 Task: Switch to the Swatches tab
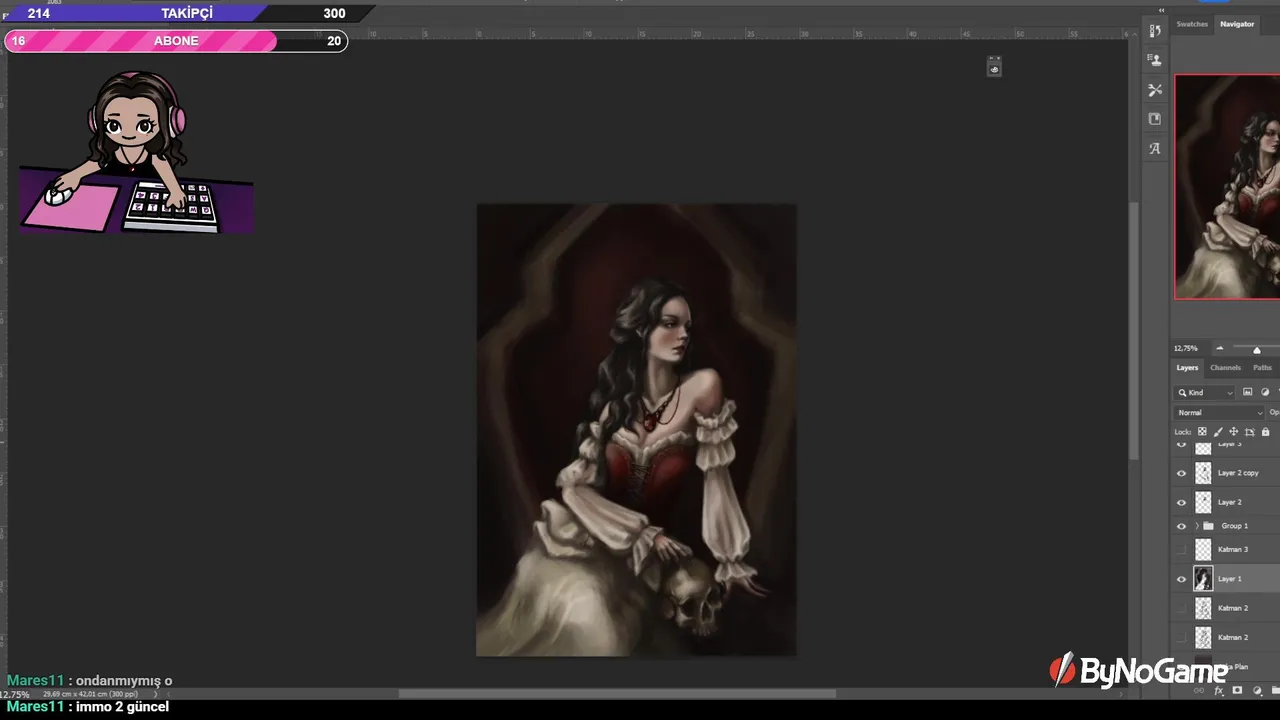coord(1192,24)
